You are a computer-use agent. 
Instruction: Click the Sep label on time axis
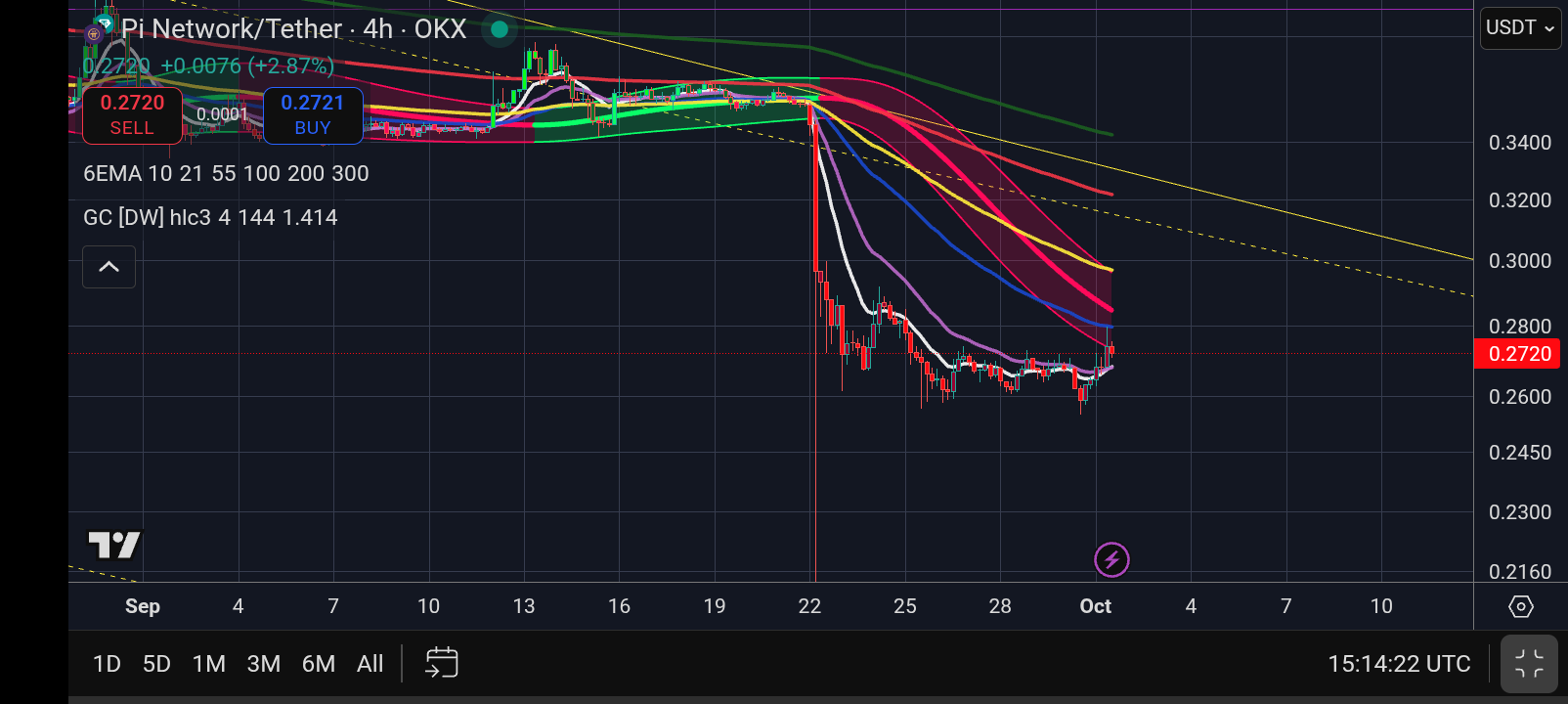tap(143, 606)
